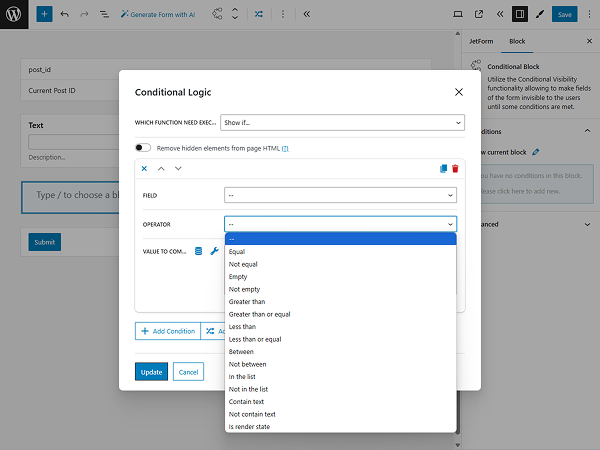This screenshot has width=600, height=450.
Task: Open the JetForm styles brush icon
Action: (x=540, y=14)
